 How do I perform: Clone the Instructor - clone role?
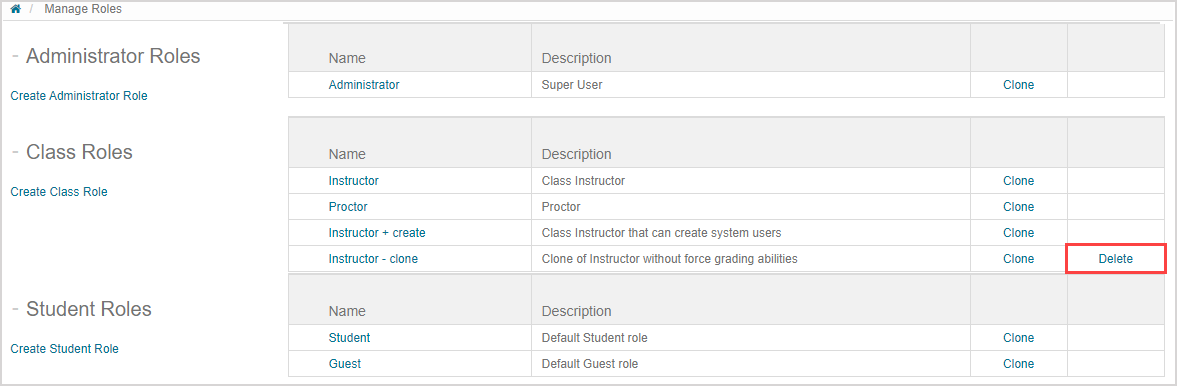(x=1018, y=258)
